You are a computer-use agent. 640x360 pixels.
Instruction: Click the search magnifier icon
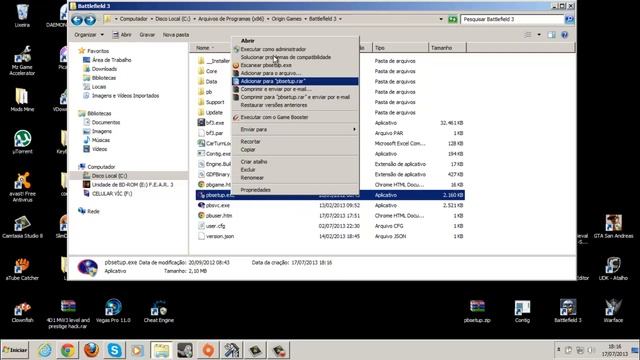click(x=569, y=19)
